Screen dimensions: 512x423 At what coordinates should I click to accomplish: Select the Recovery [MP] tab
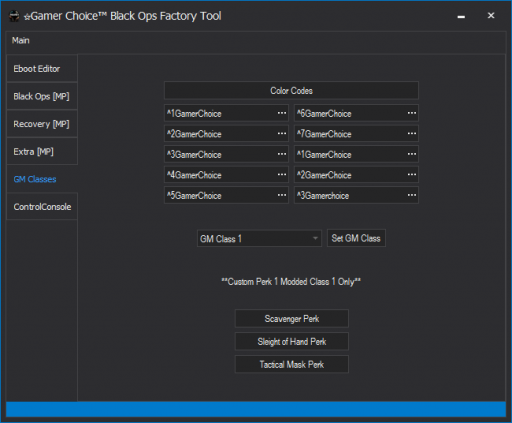[x=42, y=124]
